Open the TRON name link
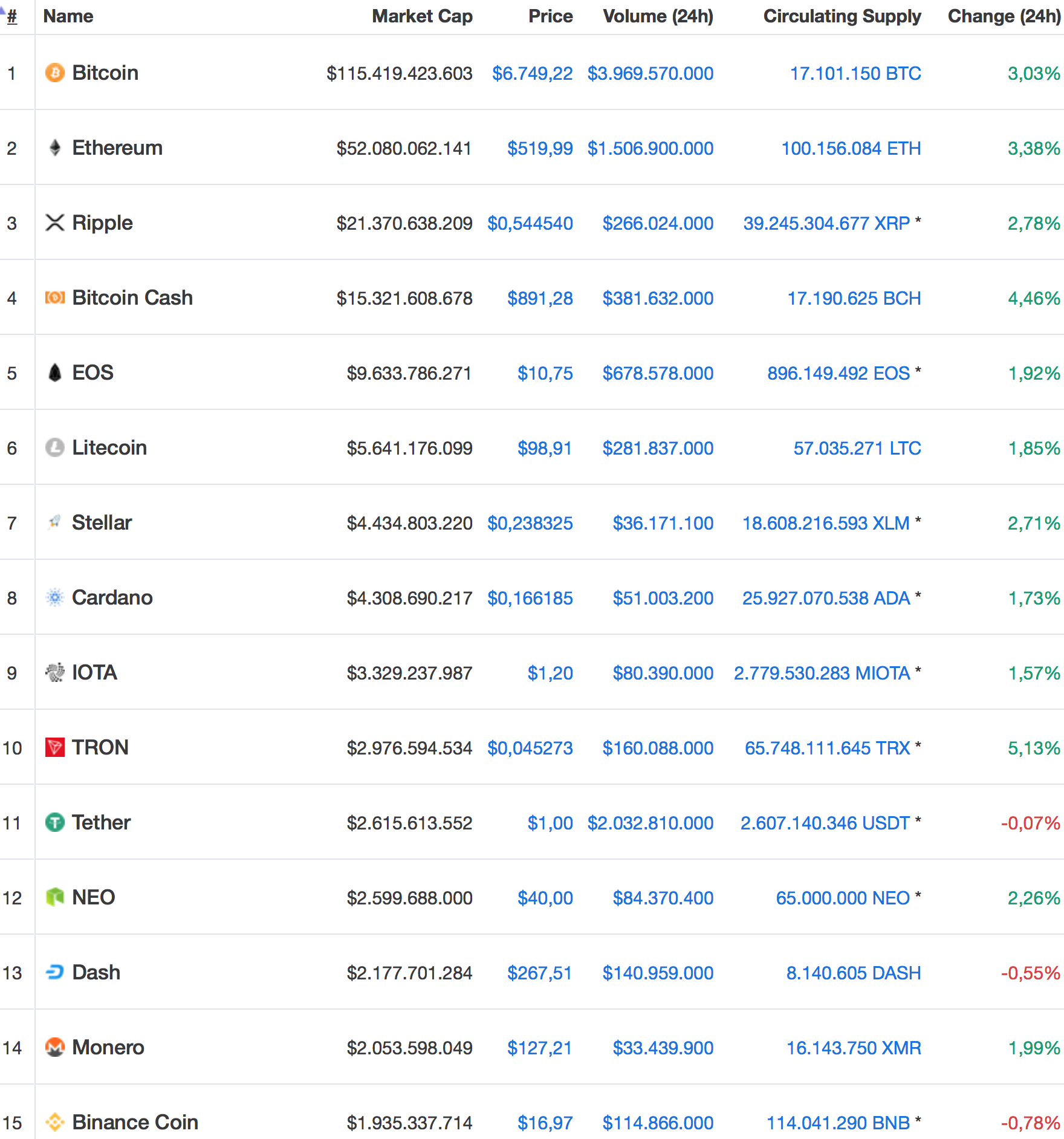Screen dimensions: 1064x1139 100,748
